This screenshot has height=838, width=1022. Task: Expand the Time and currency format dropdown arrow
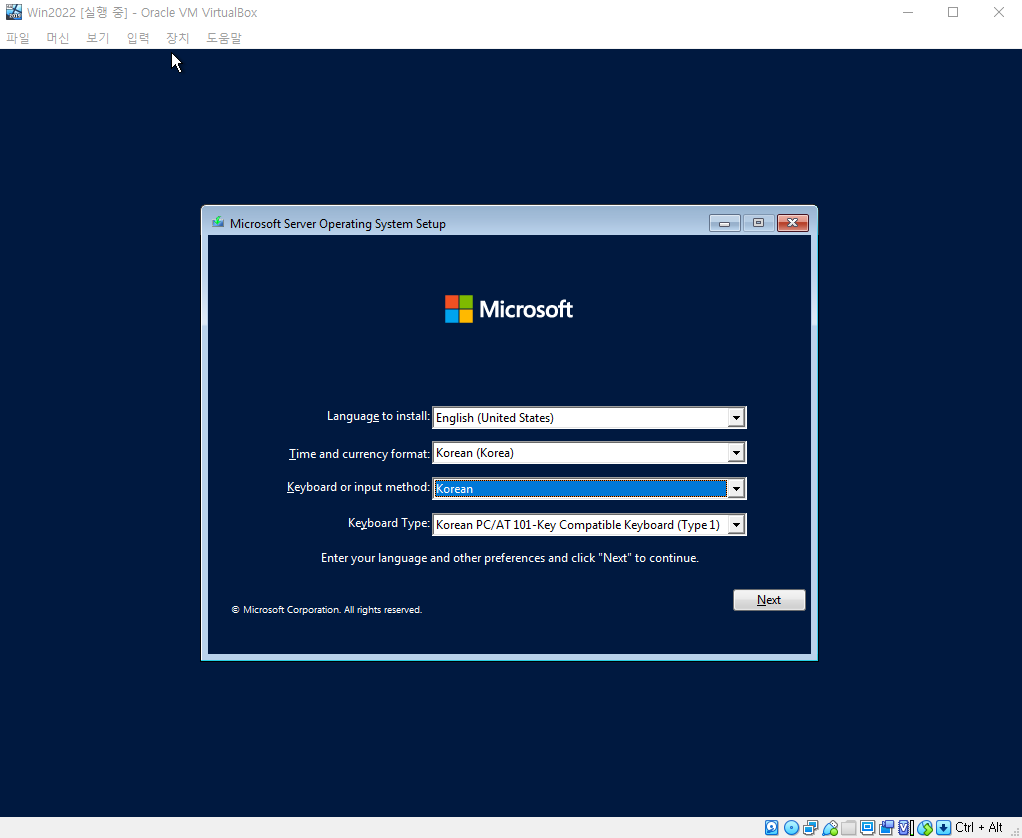[x=736, y=453]
